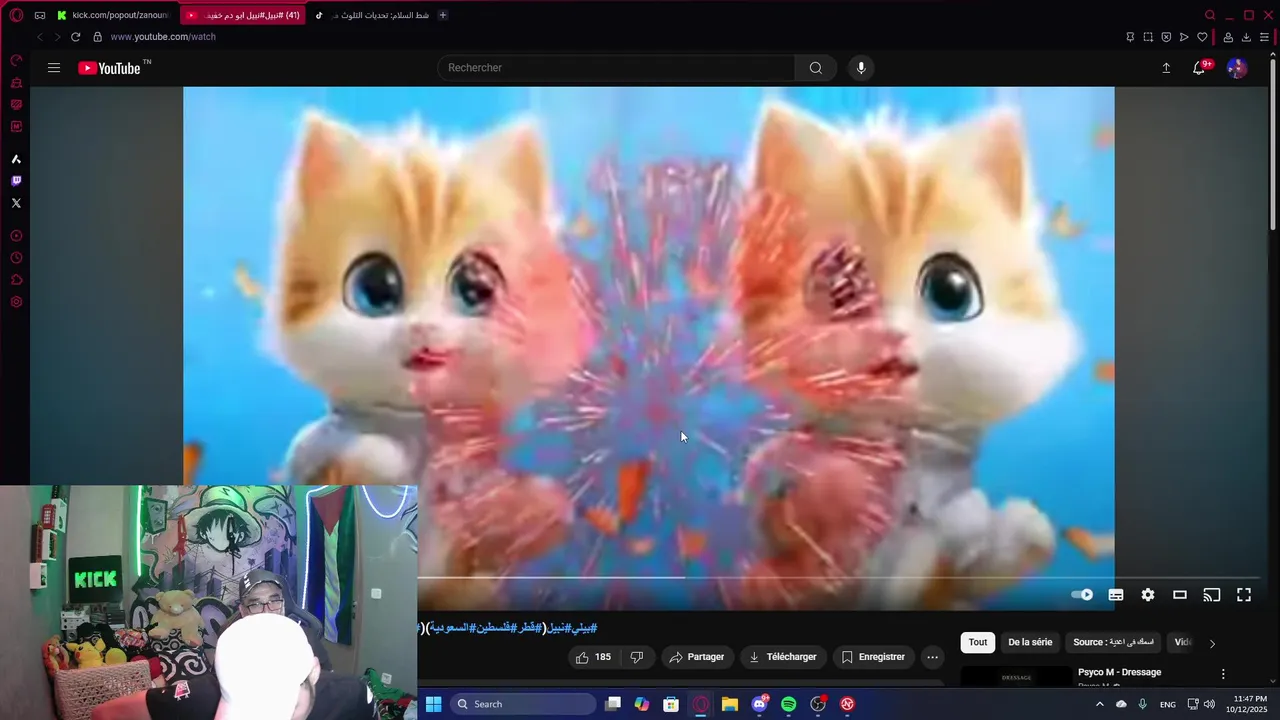Click the Windows taskbar Search box

[x=521, y=704]
